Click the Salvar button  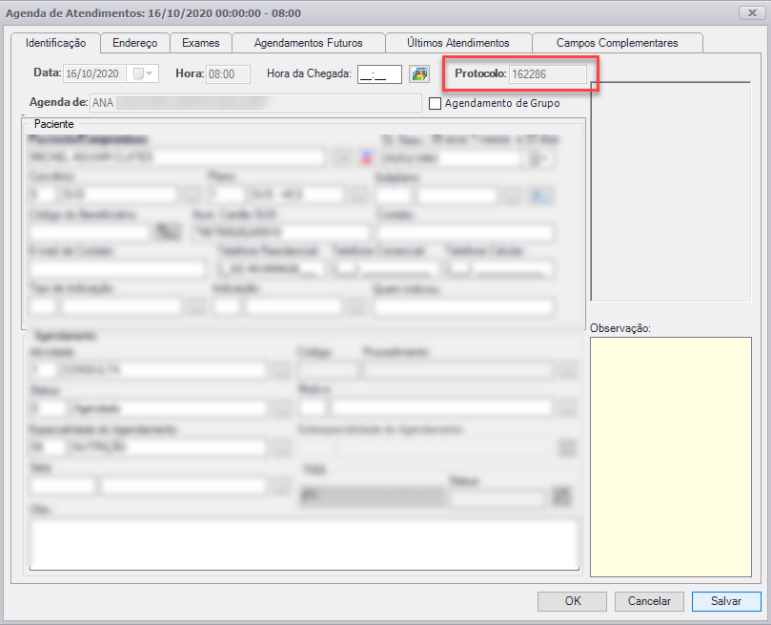(x=726, y=601)
